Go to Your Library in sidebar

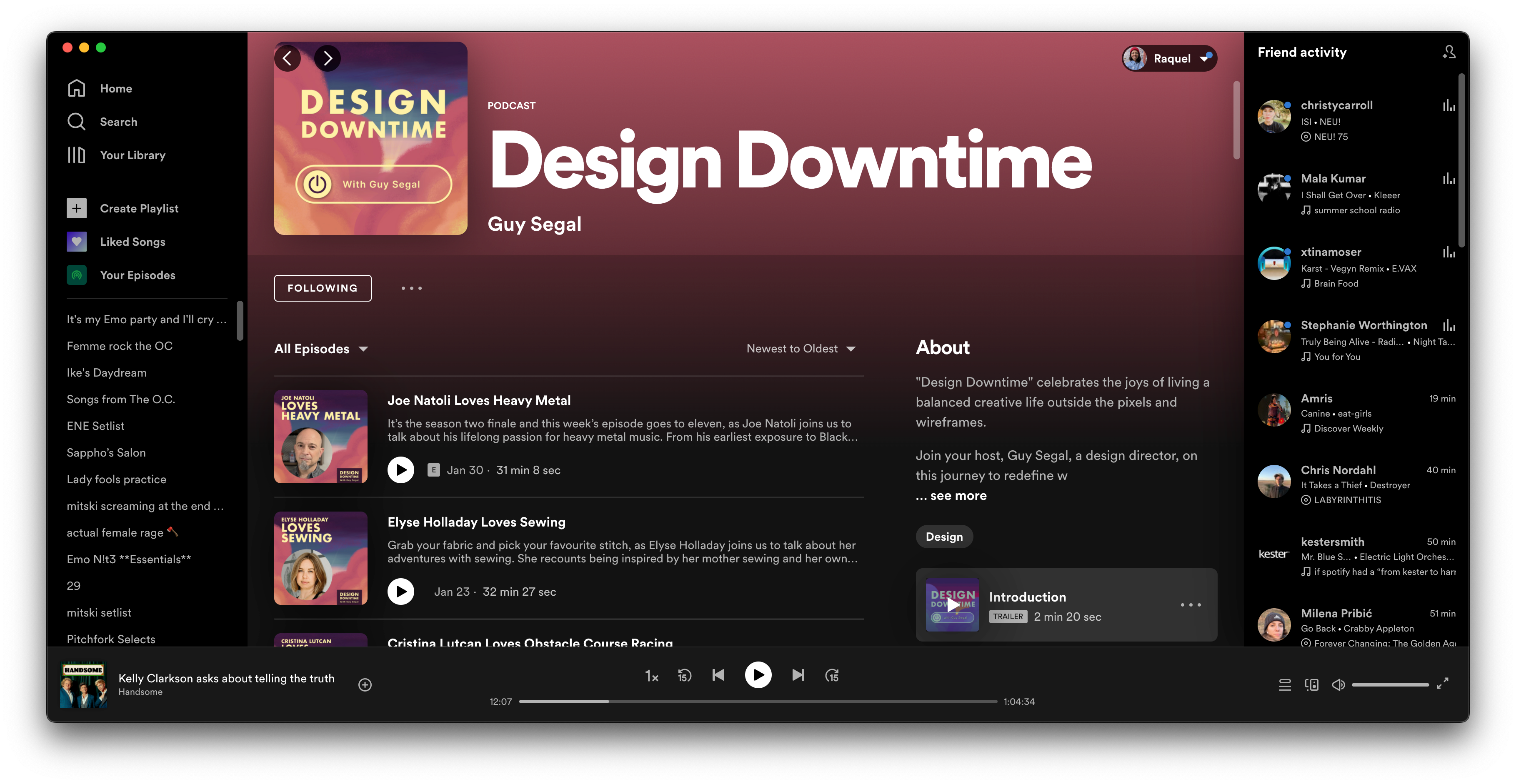pos(133,155)
